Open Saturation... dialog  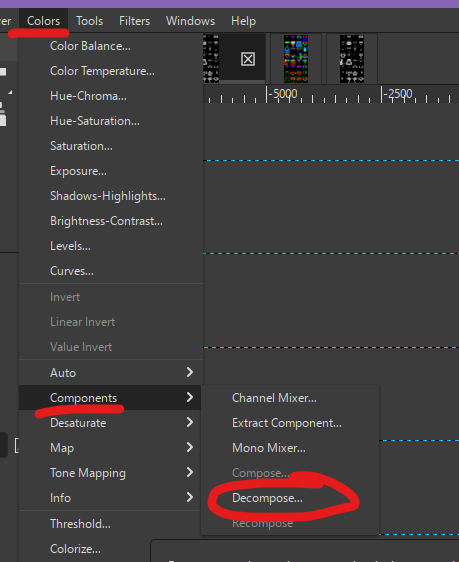[x=111, y=146]
